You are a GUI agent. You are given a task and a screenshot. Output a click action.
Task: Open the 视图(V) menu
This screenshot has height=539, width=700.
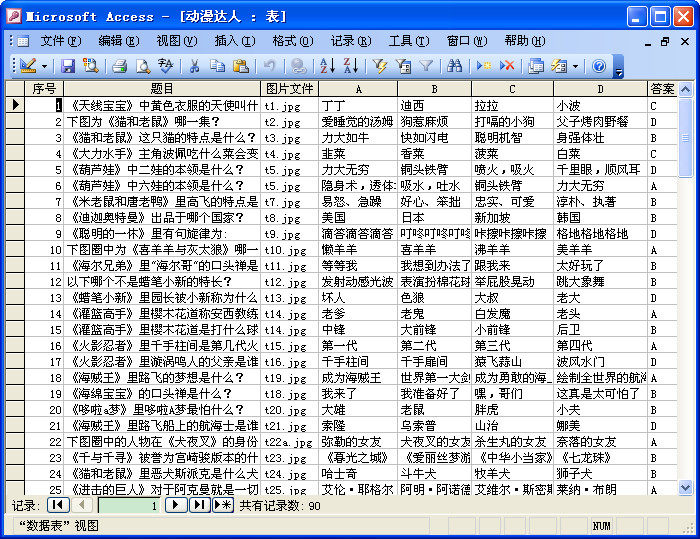(x=177, y=41)
